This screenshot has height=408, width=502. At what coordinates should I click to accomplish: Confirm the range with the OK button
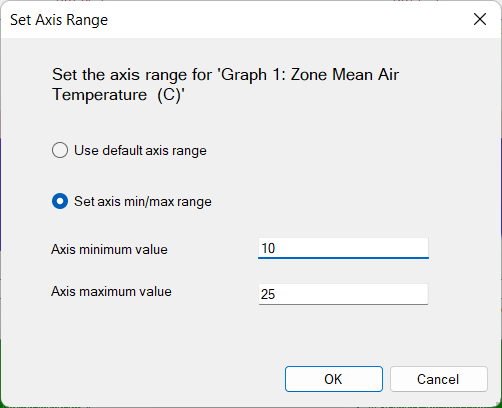pyautogui.click(x=334, y=379)
